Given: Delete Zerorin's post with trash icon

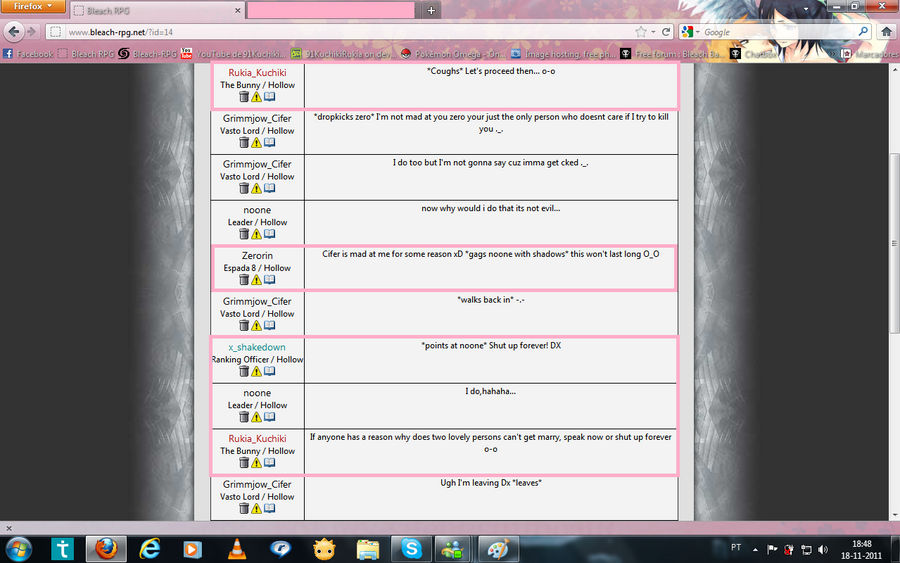Looking at the screenshot, I should coord(244,279).
